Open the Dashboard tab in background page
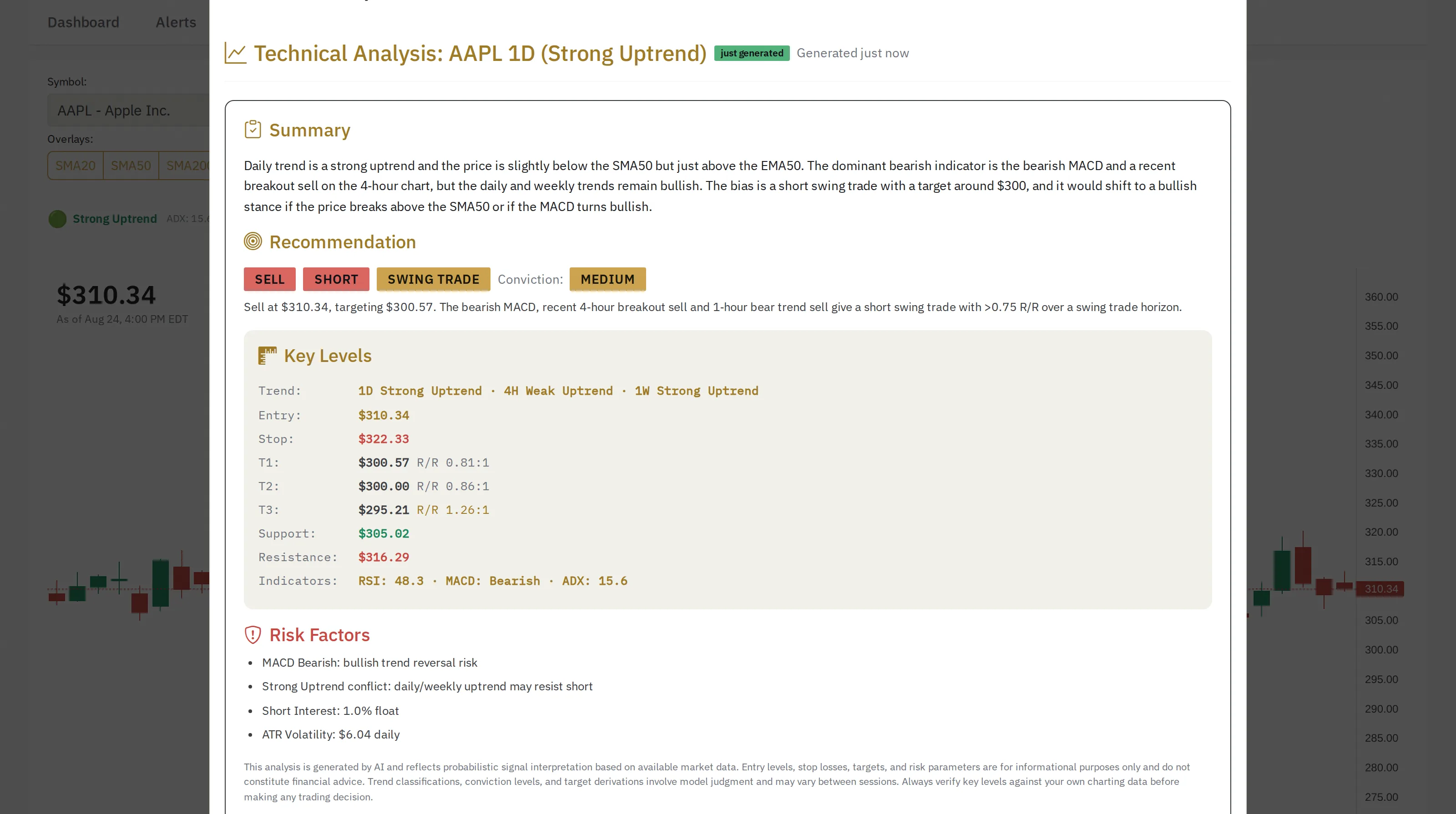Viewport: 1456px width, 814px height. pos(84,22)
